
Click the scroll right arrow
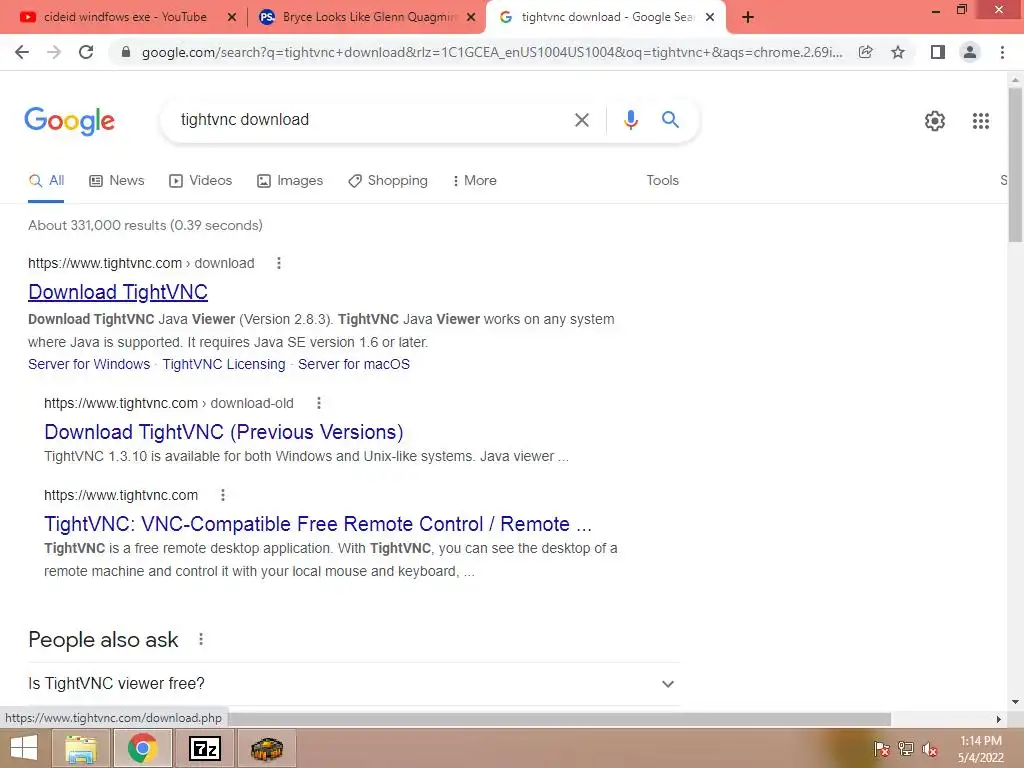pos(999,719)
